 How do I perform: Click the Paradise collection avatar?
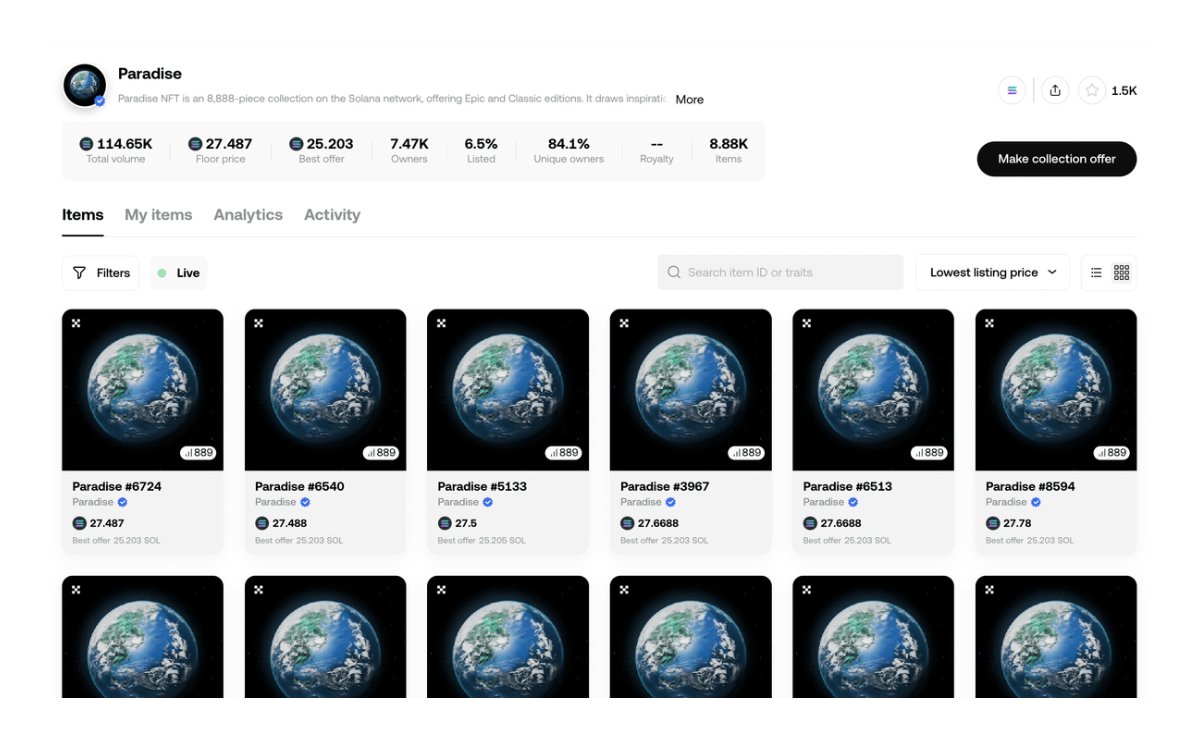coord(84,86)
